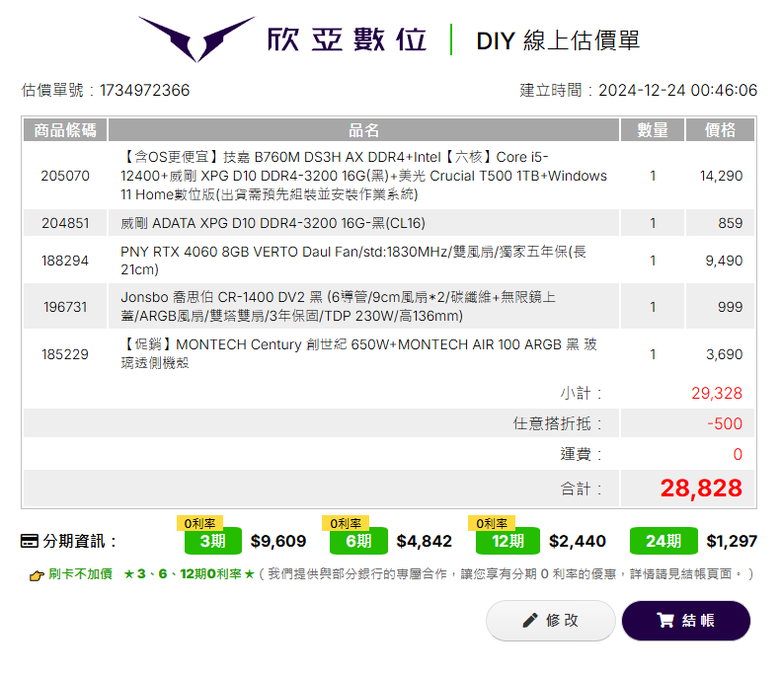Click the ★3、6、12期0利率★ green text
This screenshot has height=676, width=780.
tap(189, 574)
